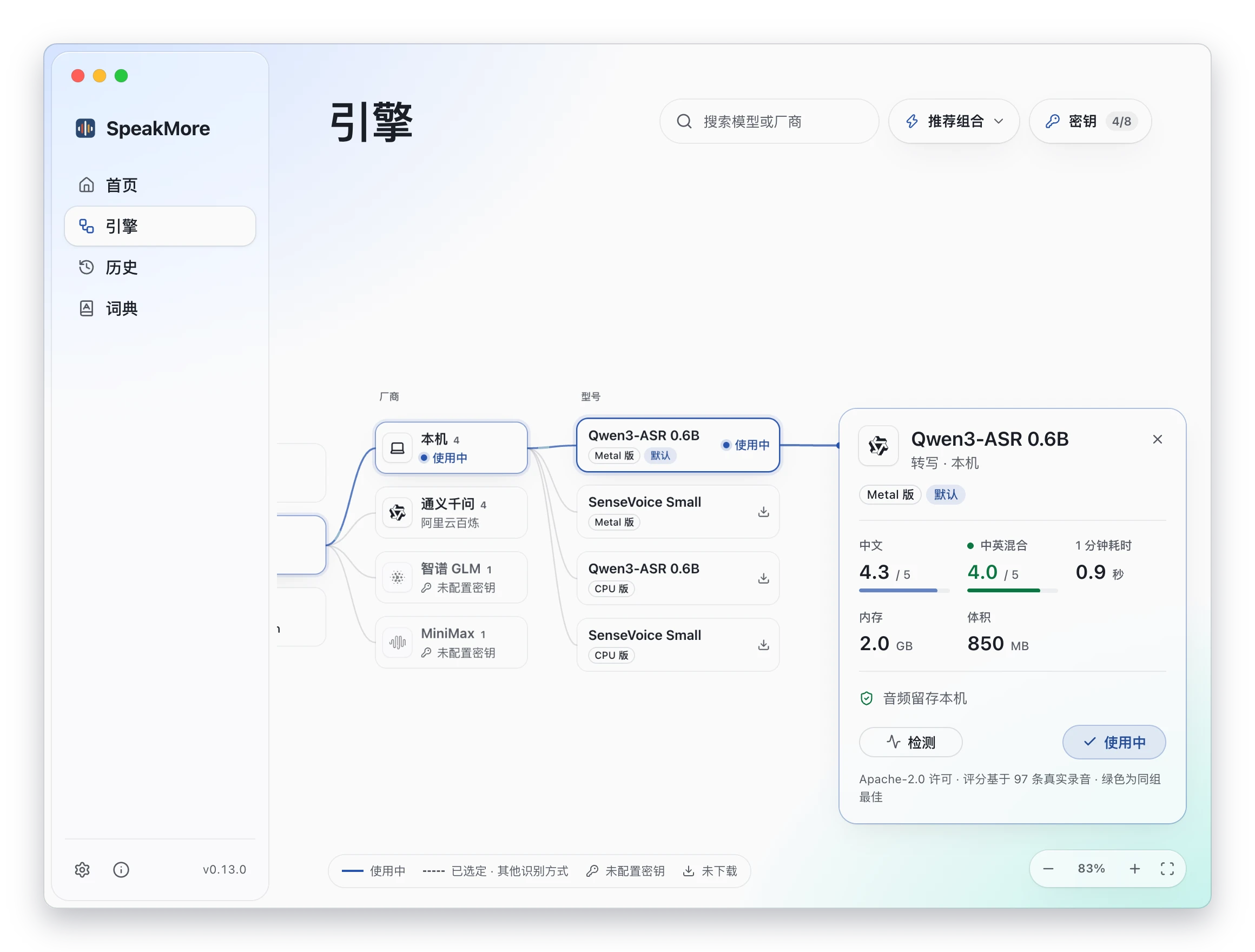This screenshot has width=1255, height=952.
Task: Click the SpeakMore logo icon
Action: pos(85,128)
